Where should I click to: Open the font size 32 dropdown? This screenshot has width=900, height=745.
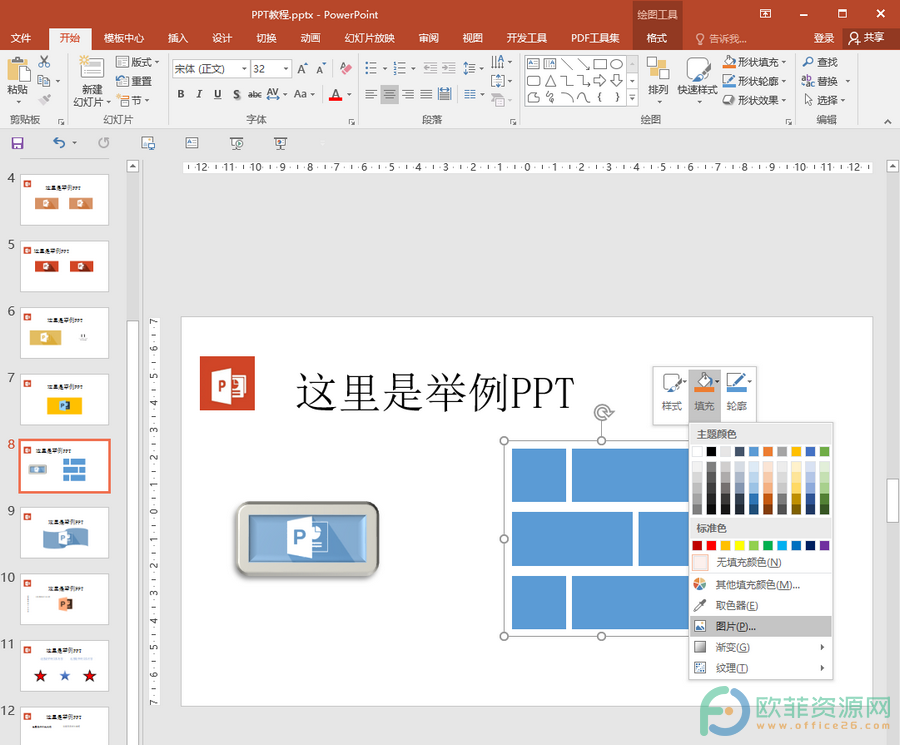click(286, 69)
